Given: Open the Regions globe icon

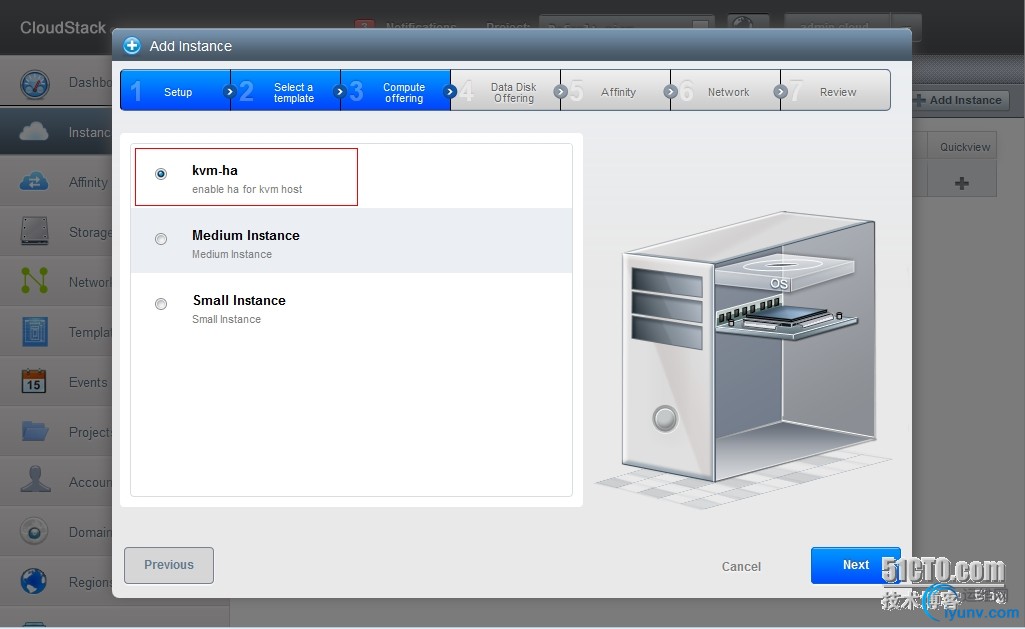Looking at the screenshot, I should 34,581.
